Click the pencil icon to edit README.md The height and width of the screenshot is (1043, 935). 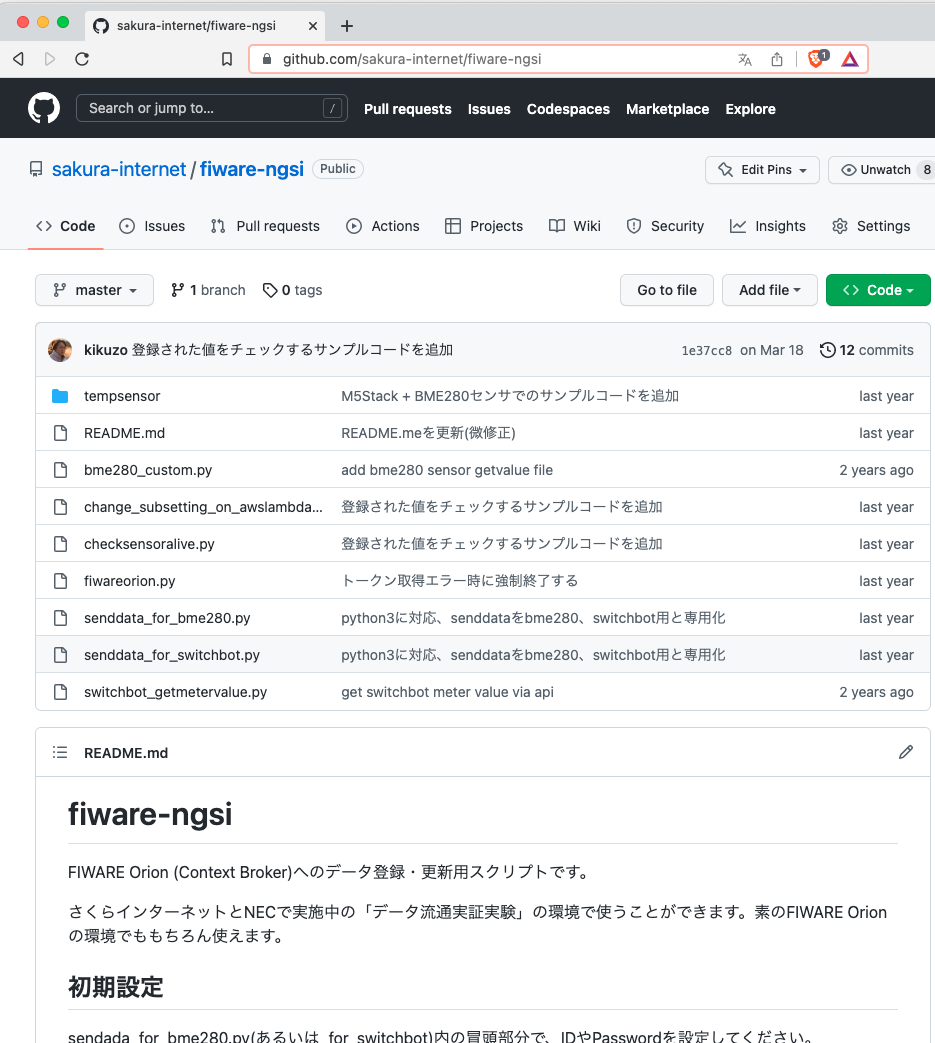(906, 752)
